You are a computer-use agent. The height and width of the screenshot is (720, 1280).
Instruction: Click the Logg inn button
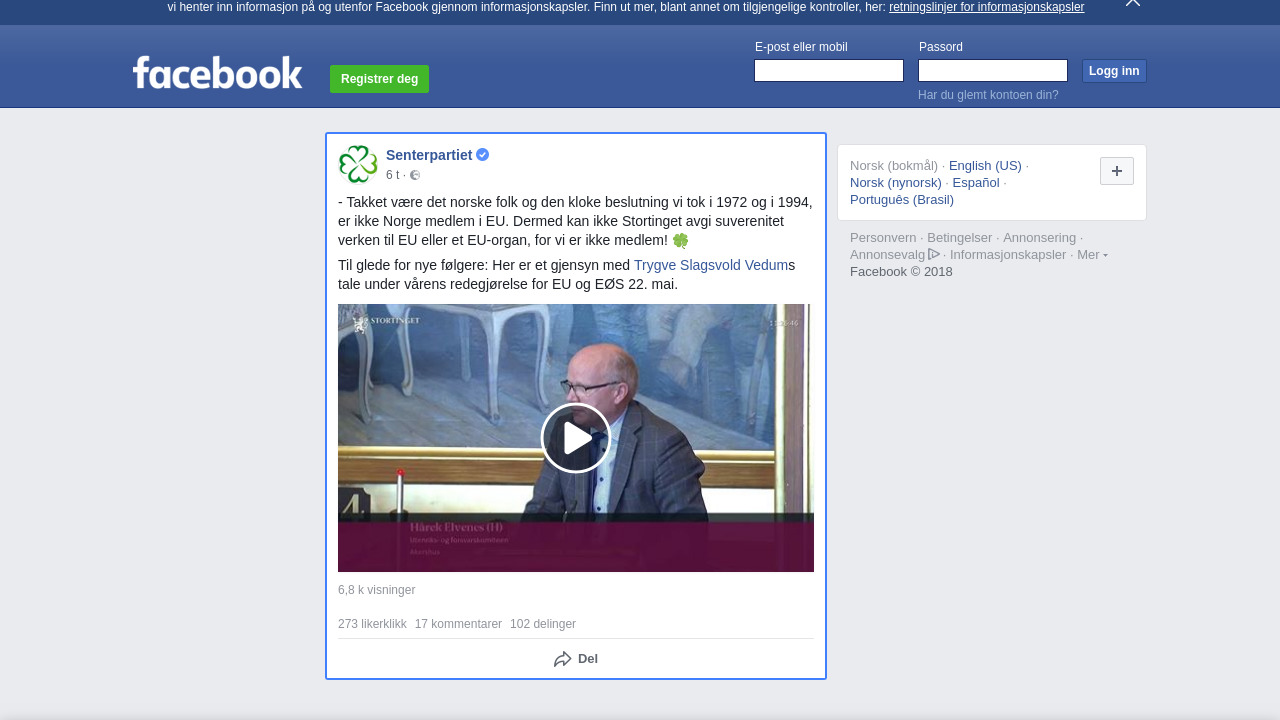(x=1114, y=71)
